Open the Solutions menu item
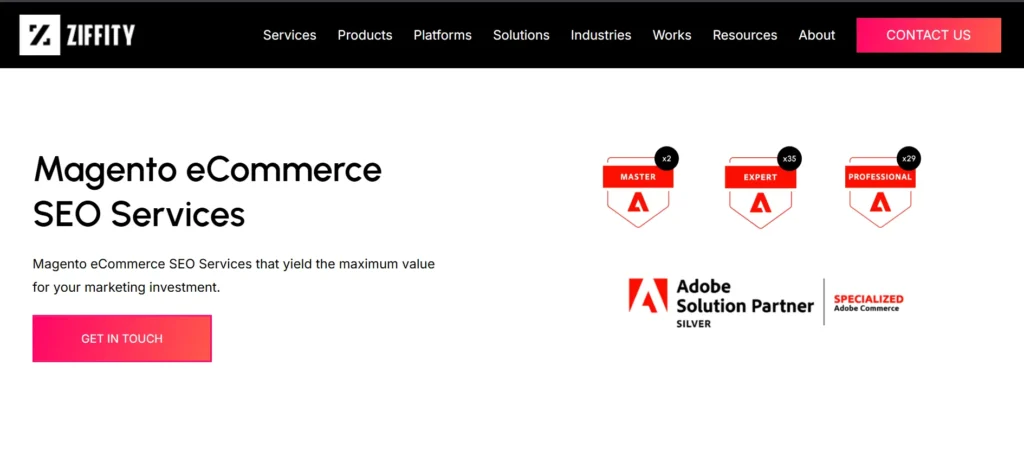 tap(521, 35)
